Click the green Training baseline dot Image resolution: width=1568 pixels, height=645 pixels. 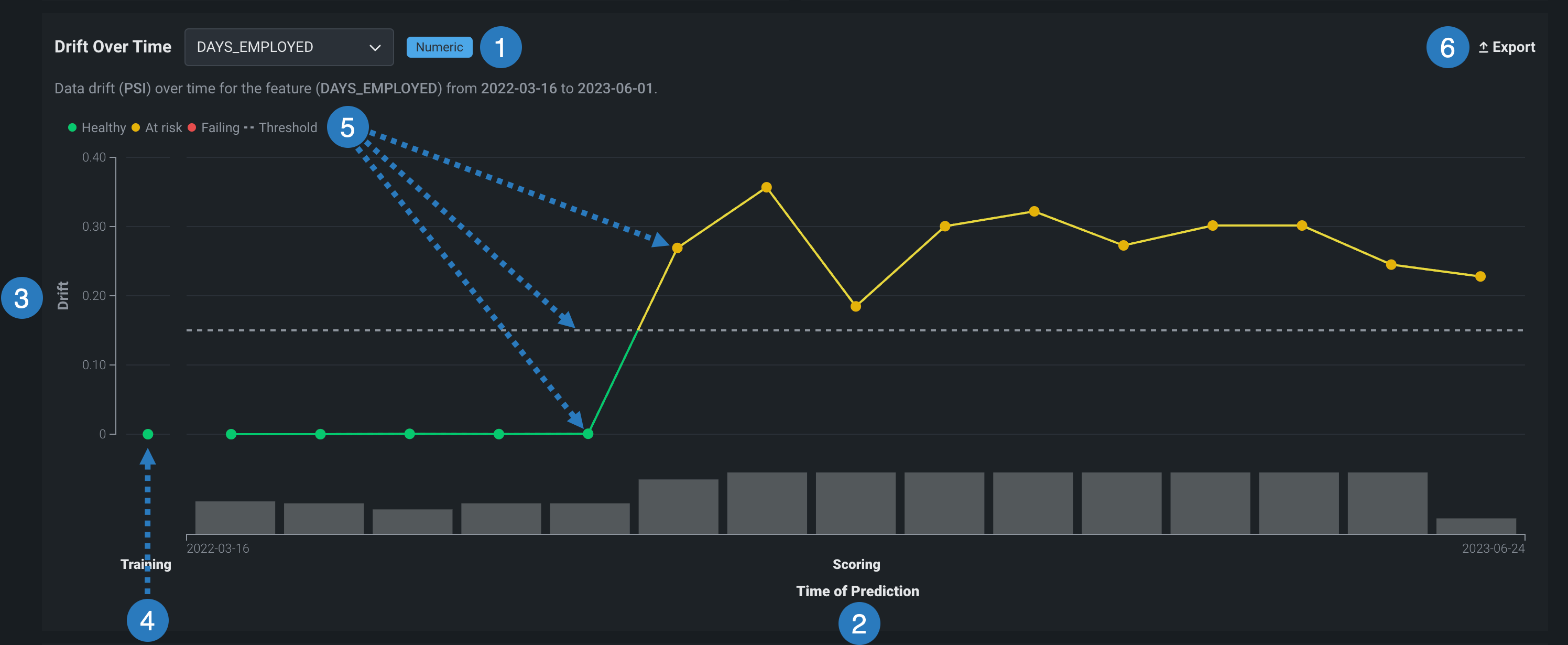tap(148, 434)
